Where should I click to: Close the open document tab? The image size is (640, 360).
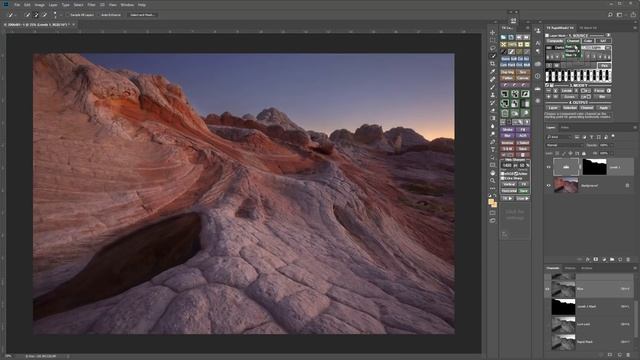73,24
